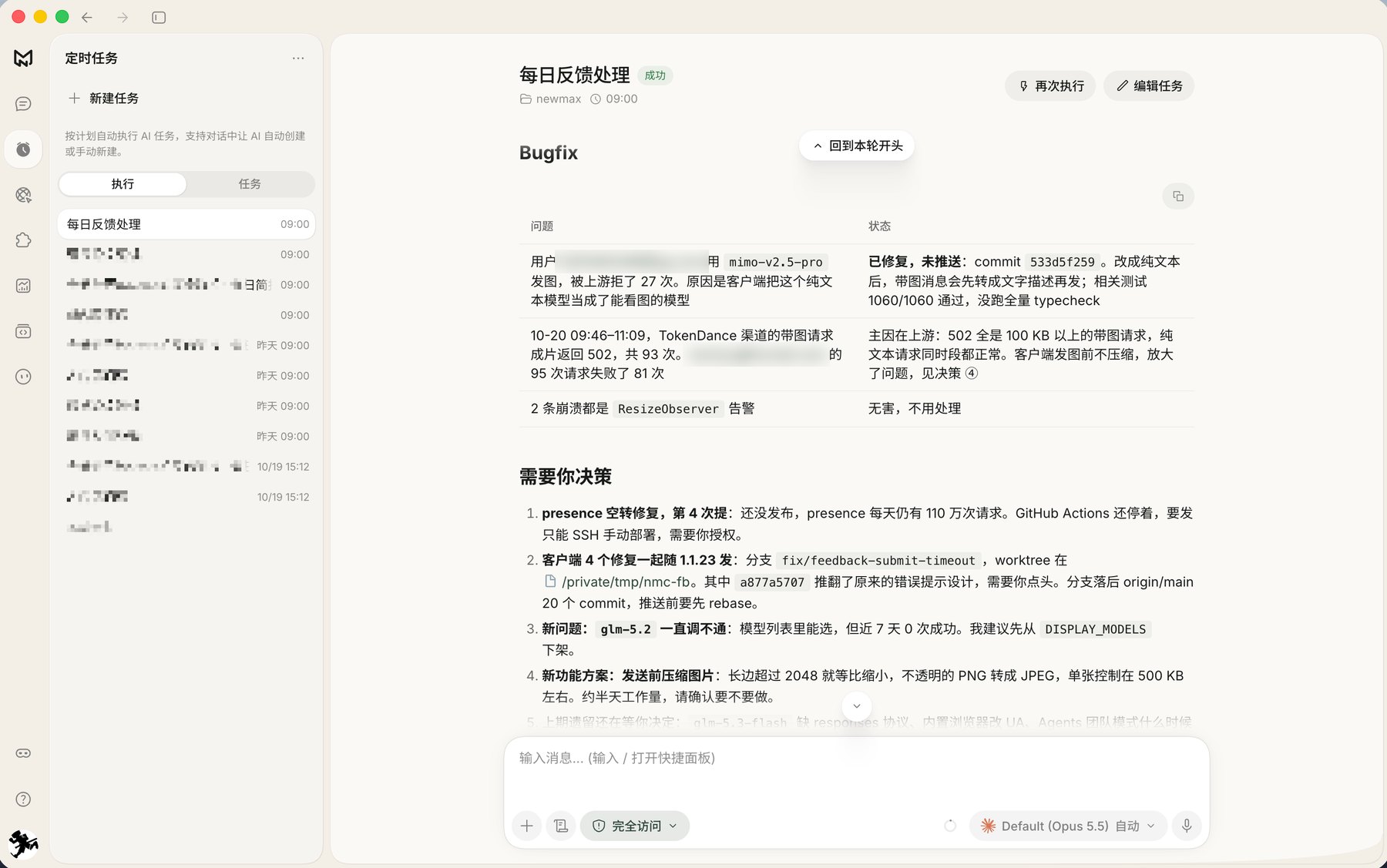Screen dimensions: 1387x868
Task: Click the round face icon in the sidebar
Action: pyautogui.click(x=23, y=377)
